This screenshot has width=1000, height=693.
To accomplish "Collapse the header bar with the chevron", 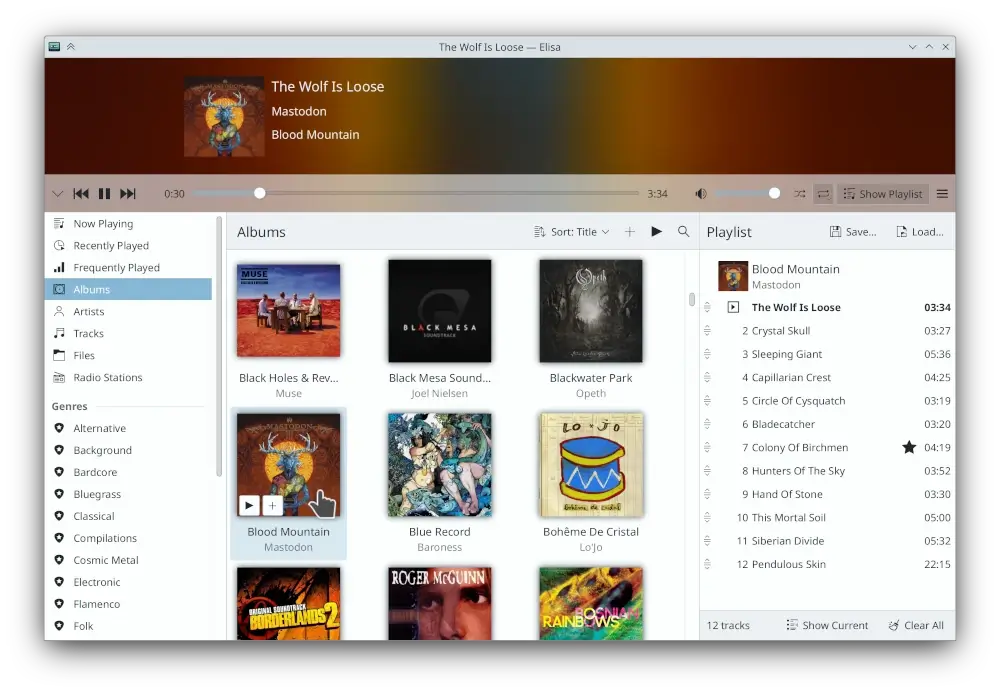I will coord(57,194).
